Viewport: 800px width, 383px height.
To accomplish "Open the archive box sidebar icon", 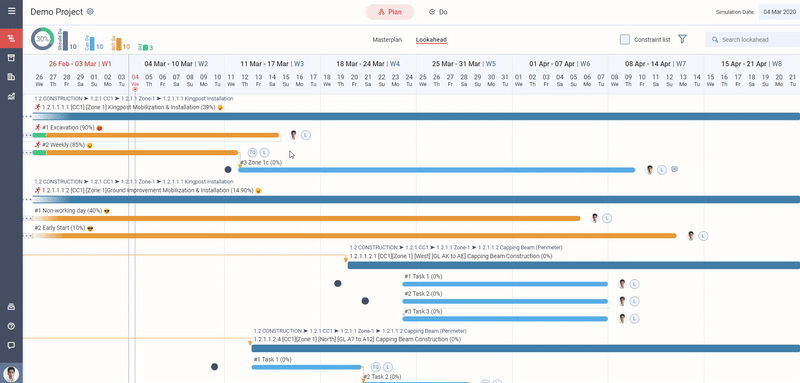I will [11, 58].
